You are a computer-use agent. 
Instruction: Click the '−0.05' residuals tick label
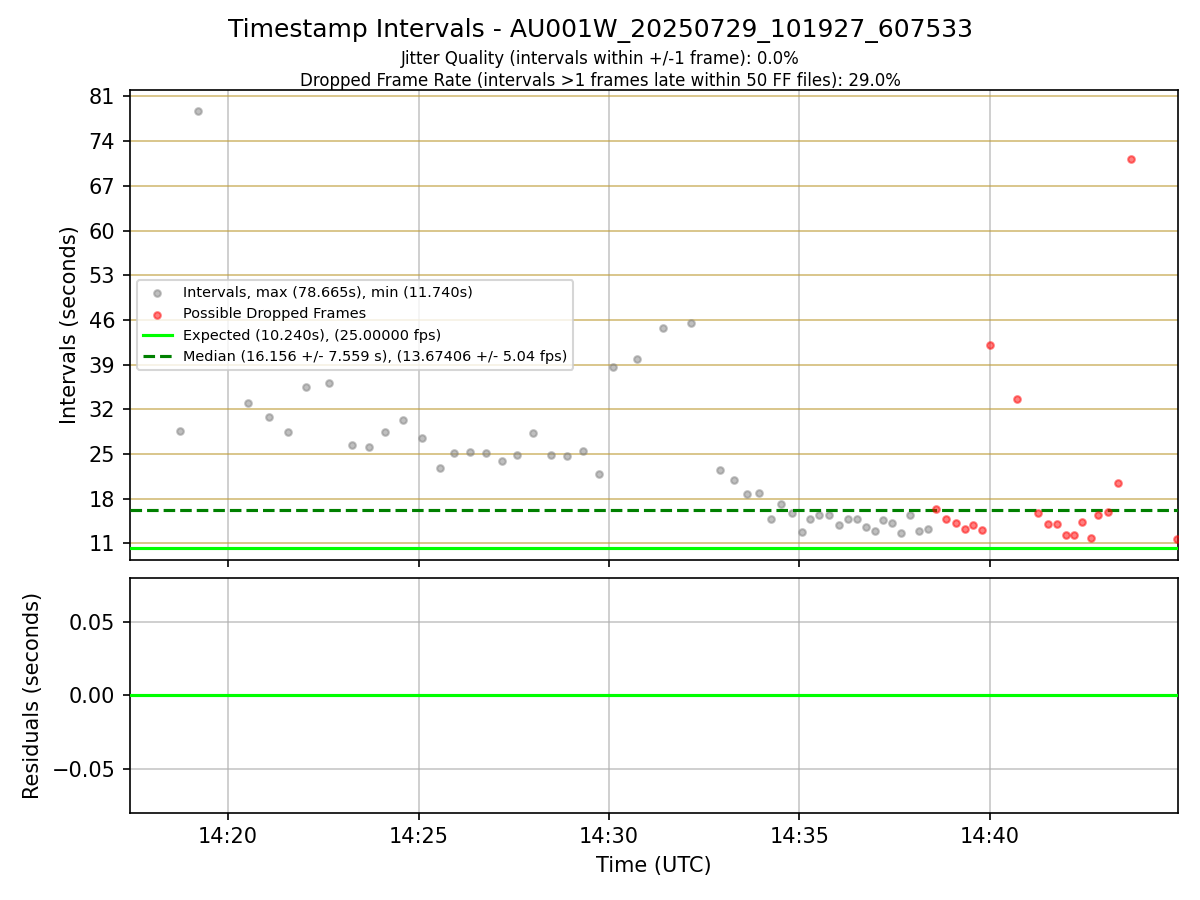pyautogui.click(x=84, y=769)
